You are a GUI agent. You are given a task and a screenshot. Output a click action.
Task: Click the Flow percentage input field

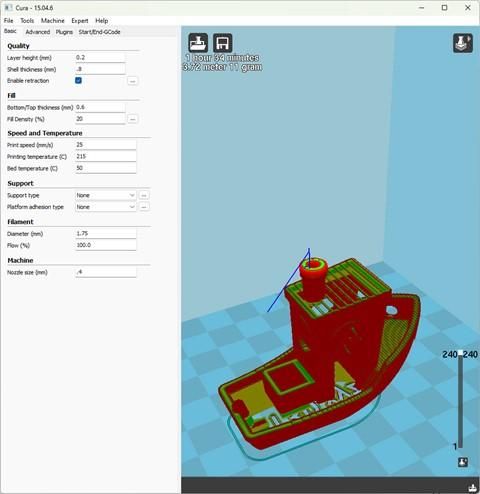(106, 245)
